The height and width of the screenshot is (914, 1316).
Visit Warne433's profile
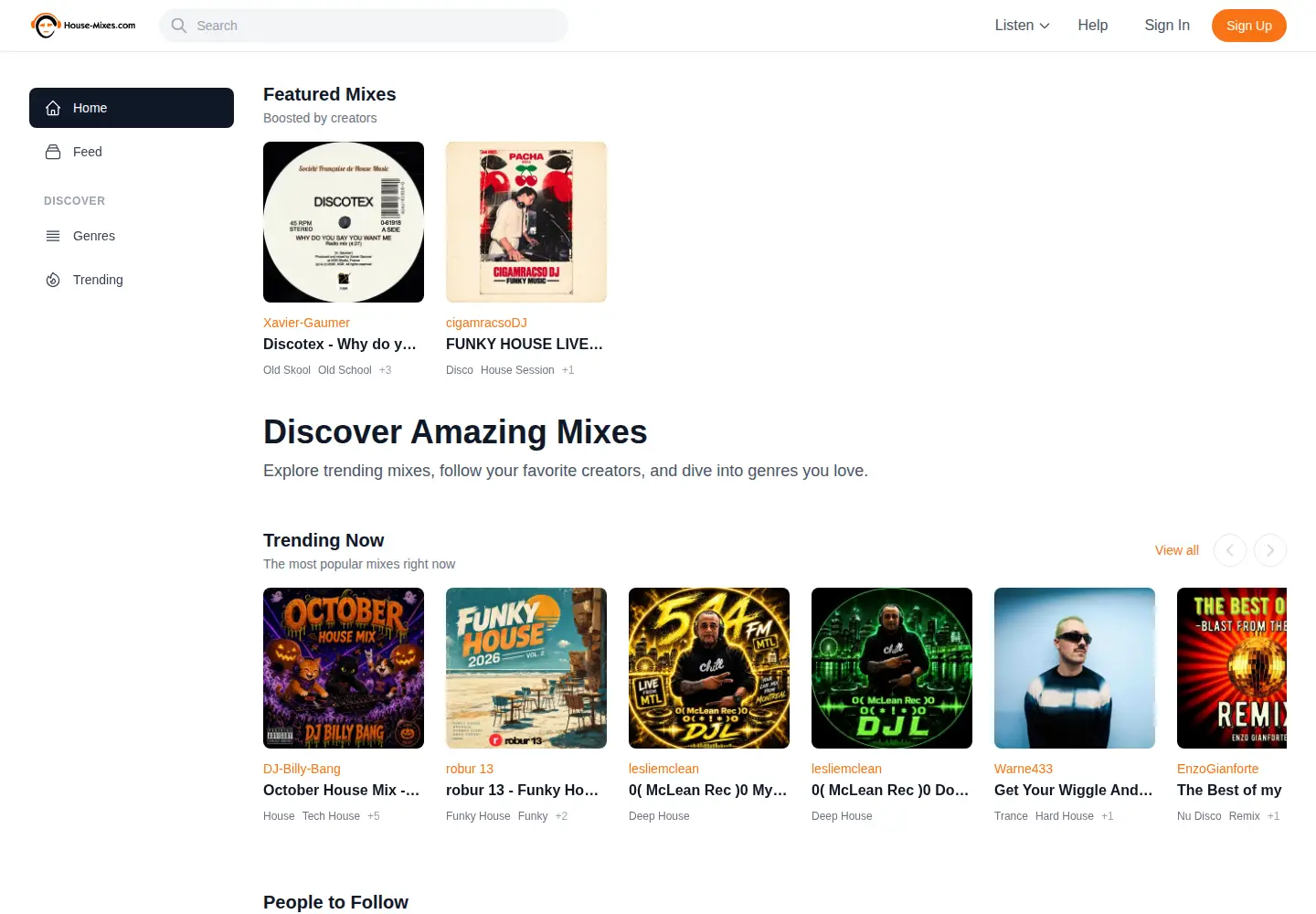click(1024, 769)
